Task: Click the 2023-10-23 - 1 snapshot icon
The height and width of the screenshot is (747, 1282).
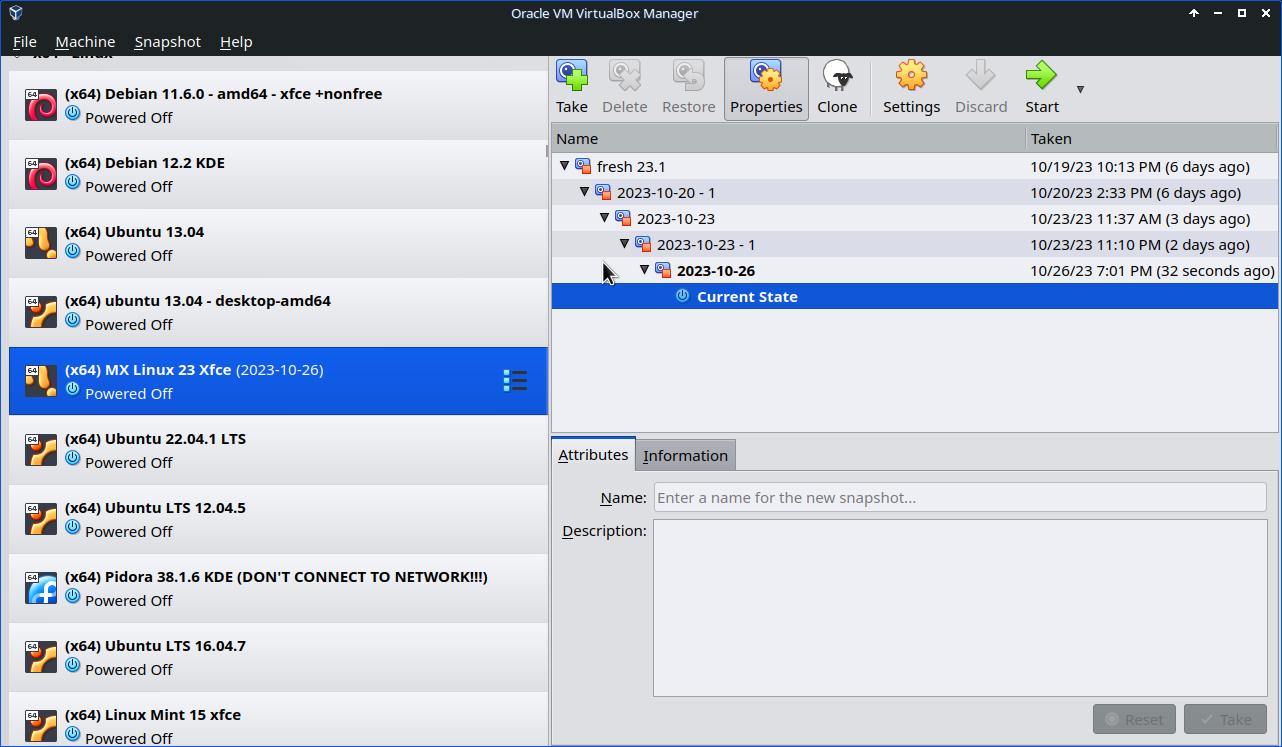Action: pyautogui.click(x=643, y=244)
